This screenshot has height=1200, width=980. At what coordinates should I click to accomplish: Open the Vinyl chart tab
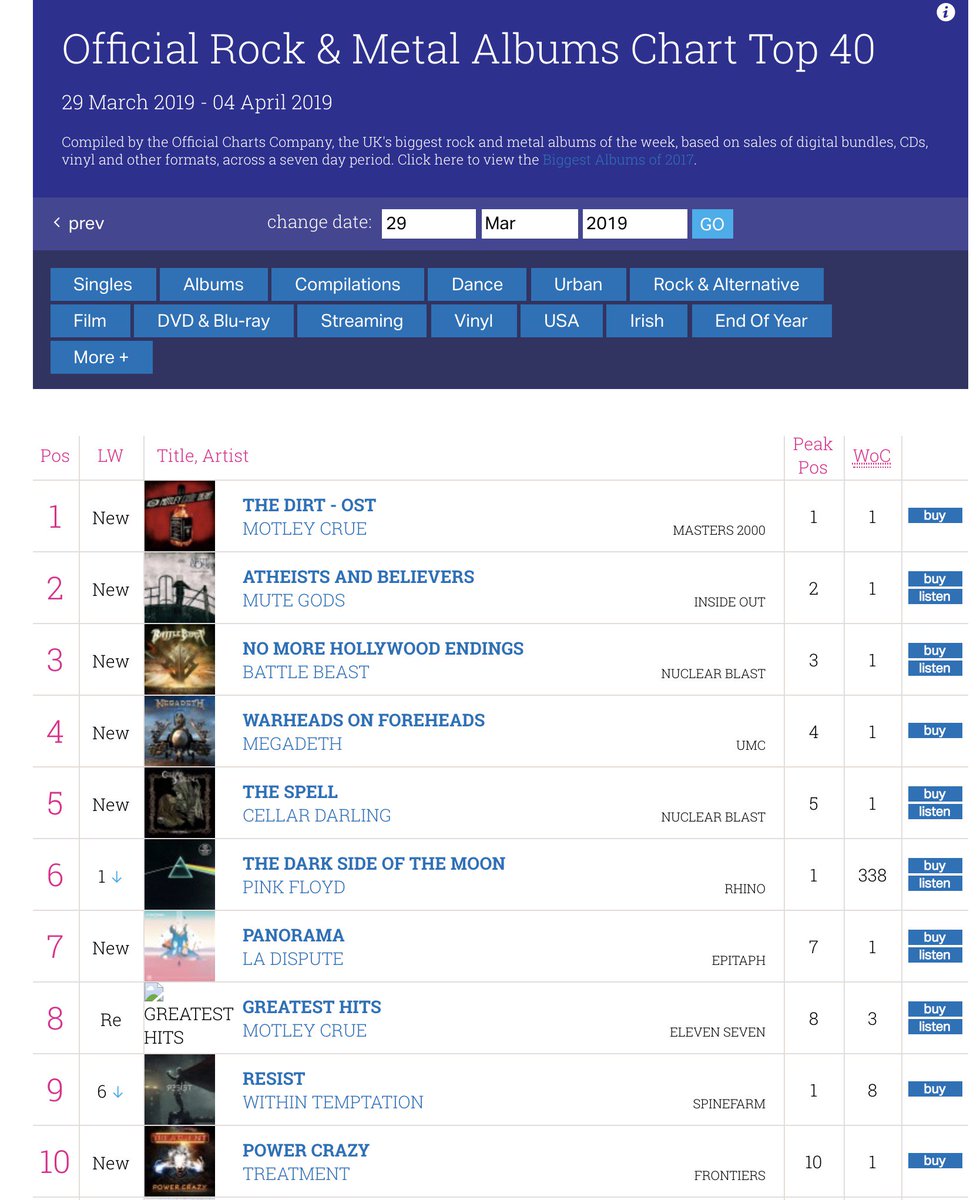[x=474, y=321]
